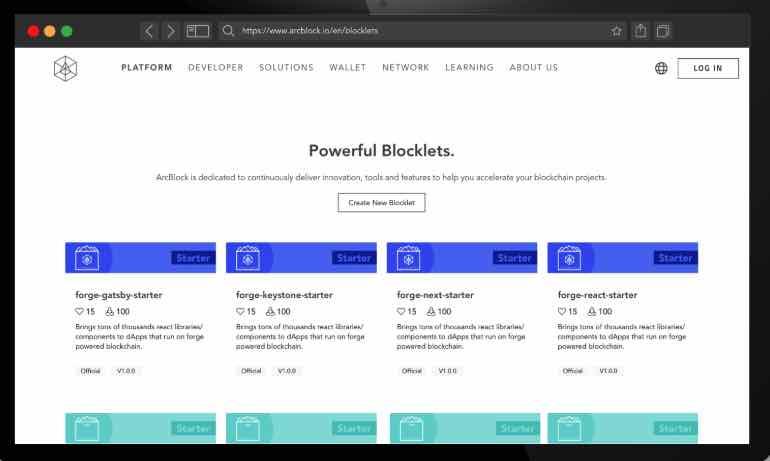Open the PLATFORM menu
Viewport: 770px width, 461px height.
(147, 68)
